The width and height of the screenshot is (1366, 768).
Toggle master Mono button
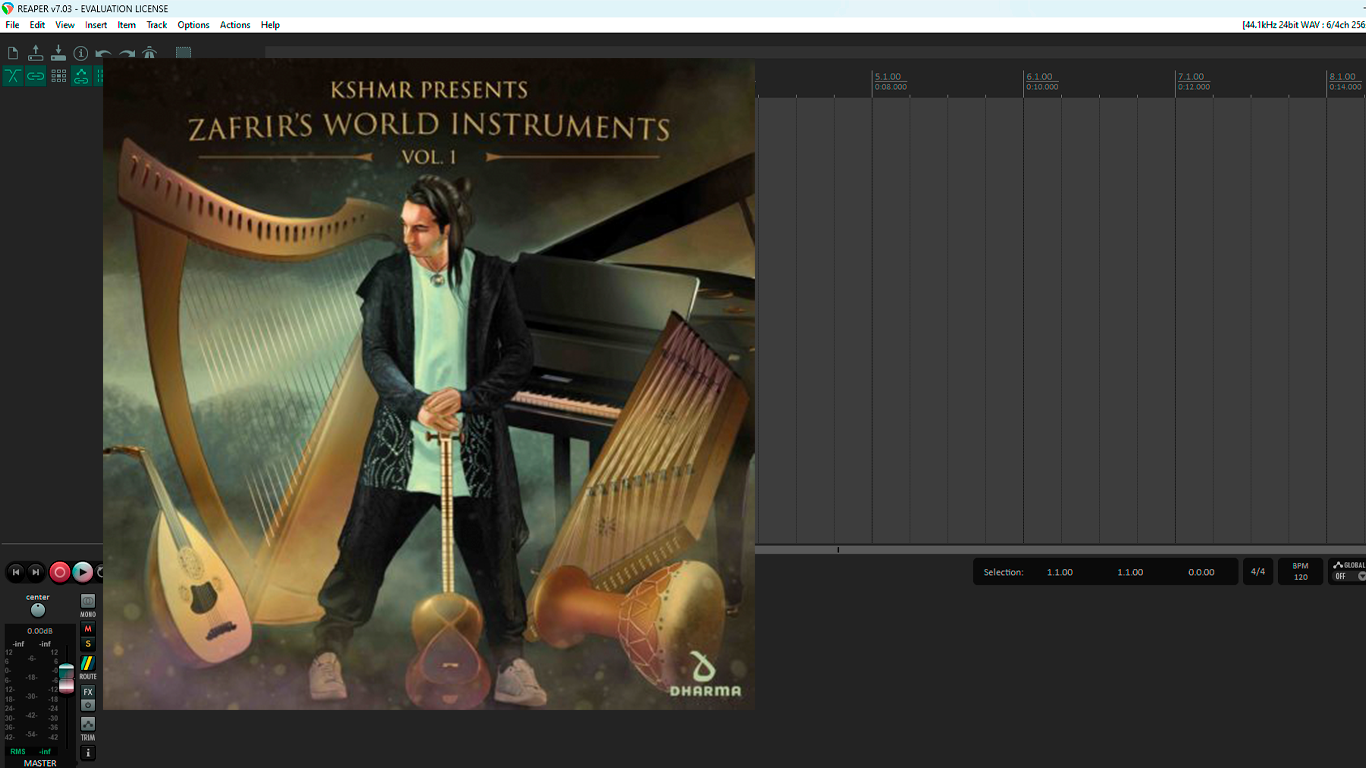(x=88, y=601)
